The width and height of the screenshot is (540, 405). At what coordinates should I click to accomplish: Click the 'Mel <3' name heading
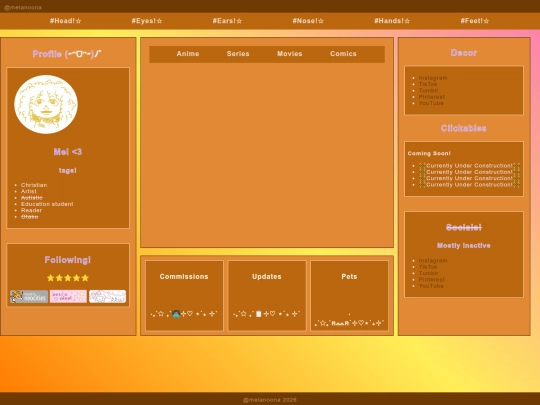pos(68,152)
